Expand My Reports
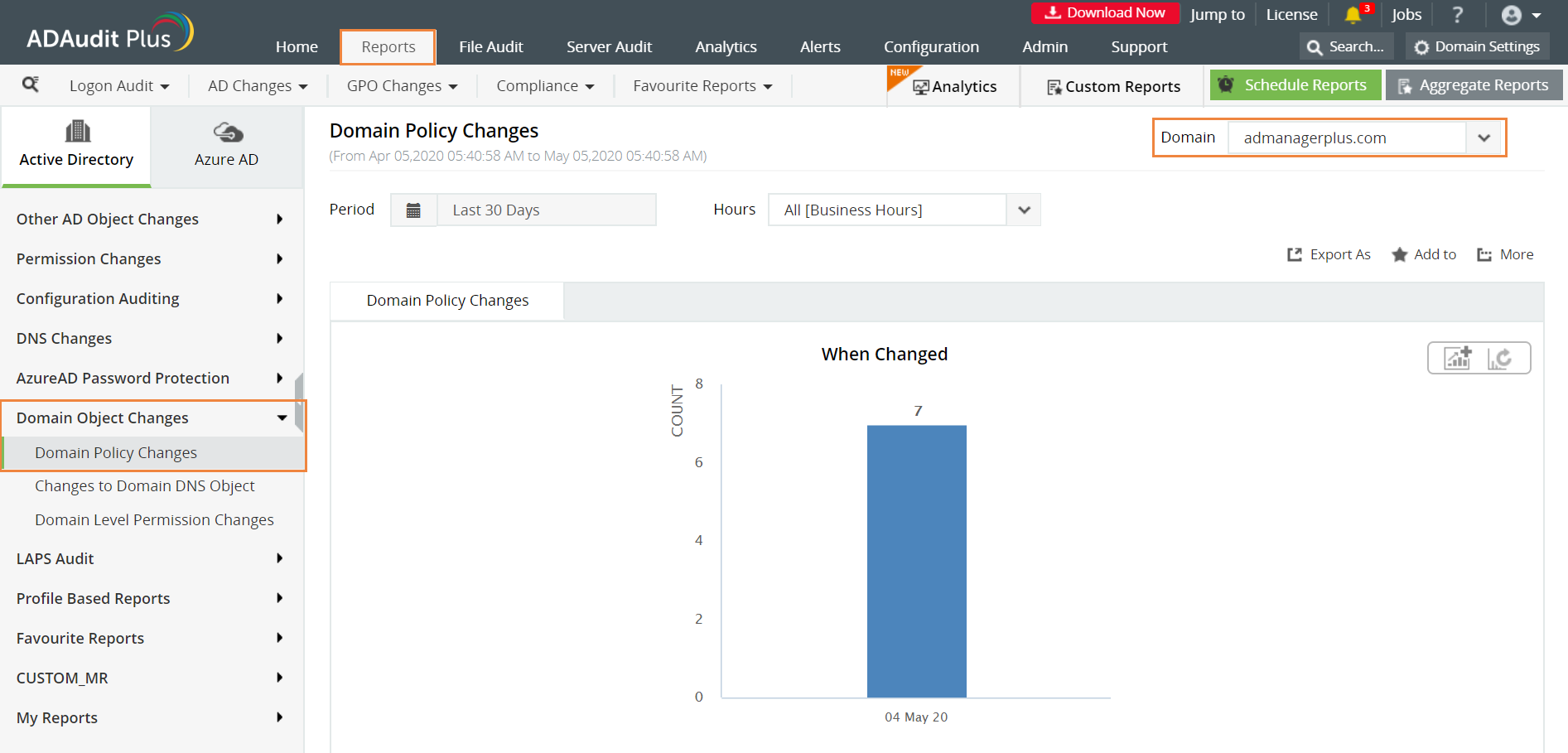 [x=151, y=718]
